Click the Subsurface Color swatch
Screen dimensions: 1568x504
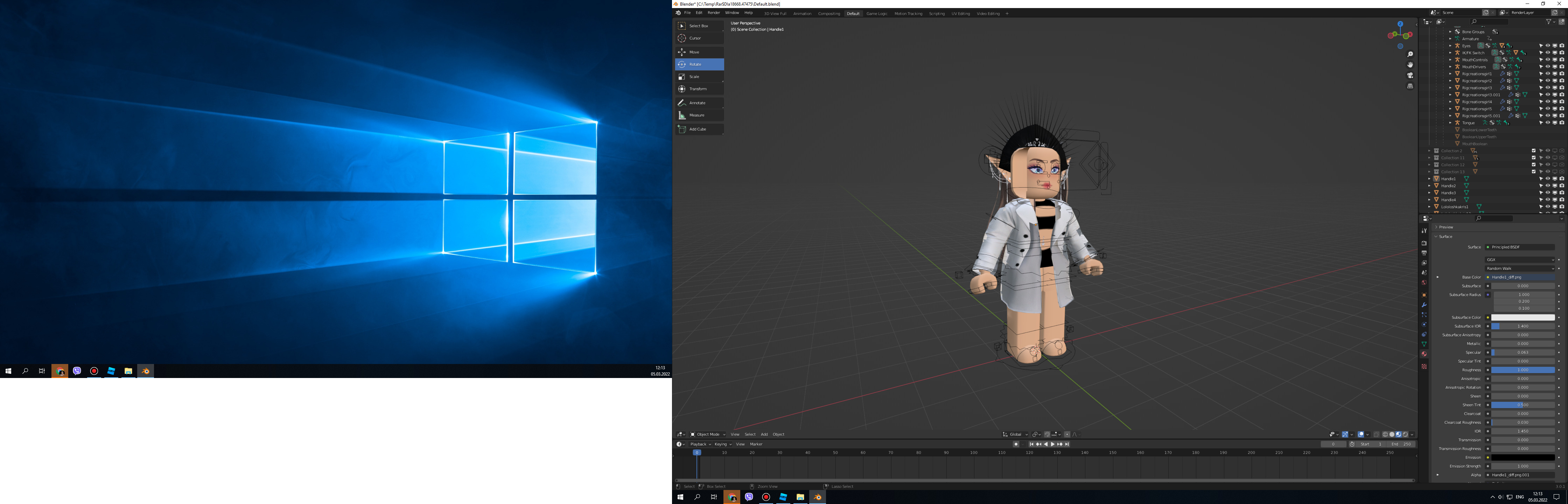1523,317
